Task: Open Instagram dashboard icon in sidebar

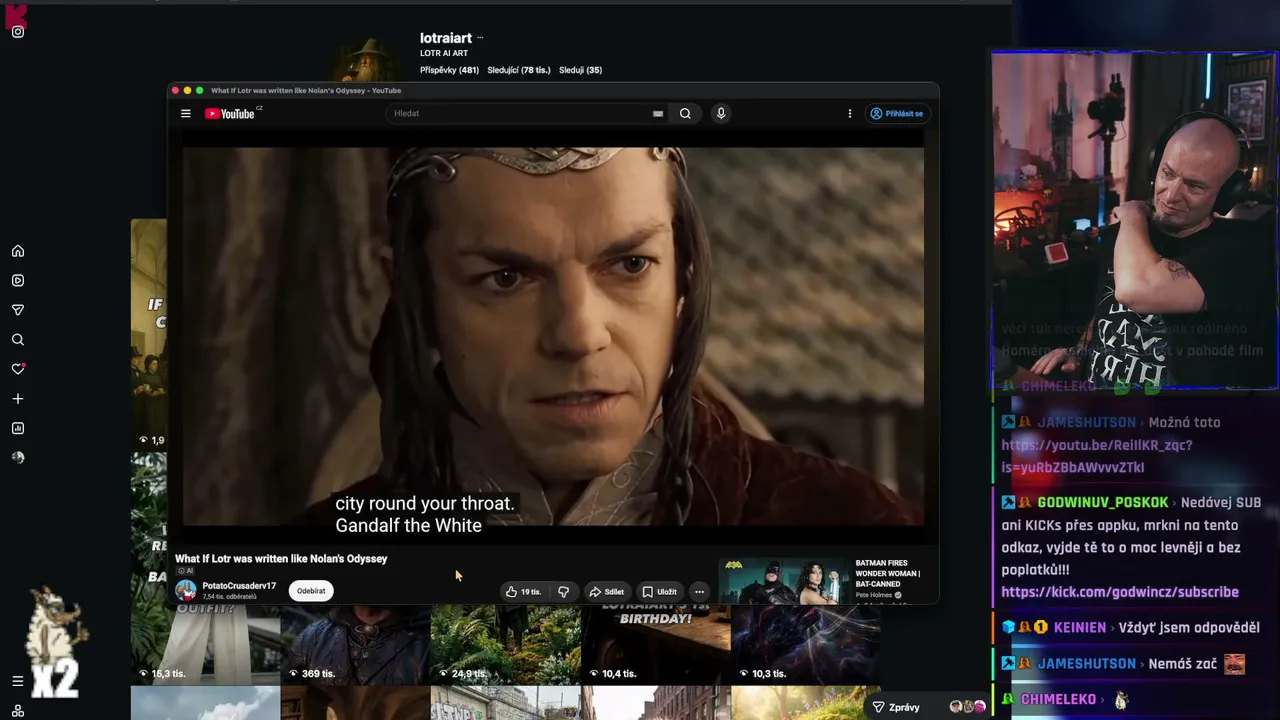Action: 18,428
